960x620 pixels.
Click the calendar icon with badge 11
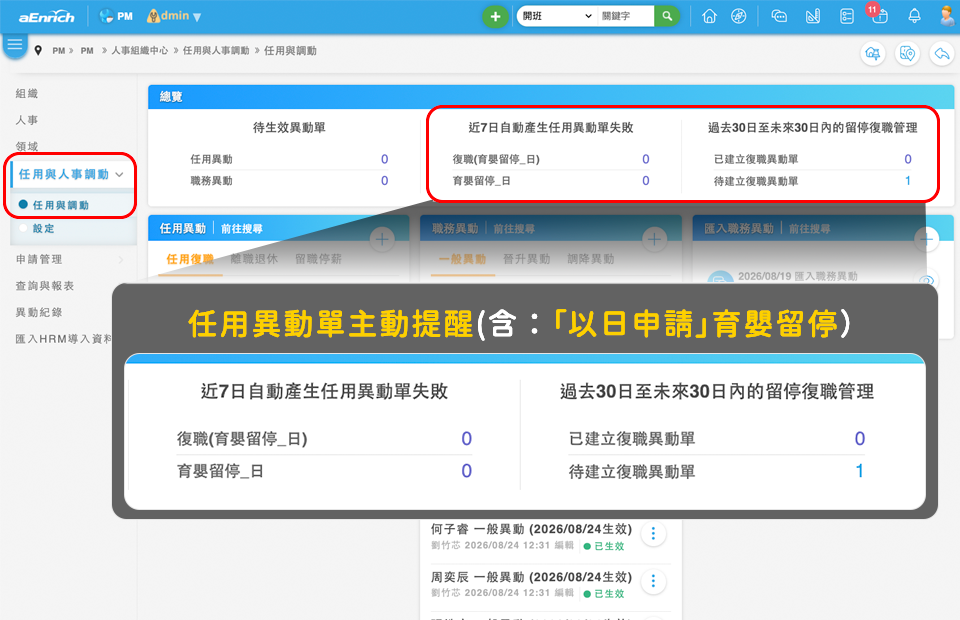click(x=879, y=15)
